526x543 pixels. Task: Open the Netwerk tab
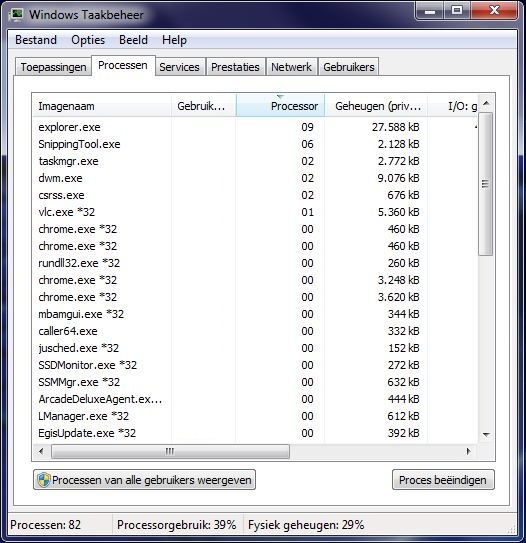tap(291, 67)
